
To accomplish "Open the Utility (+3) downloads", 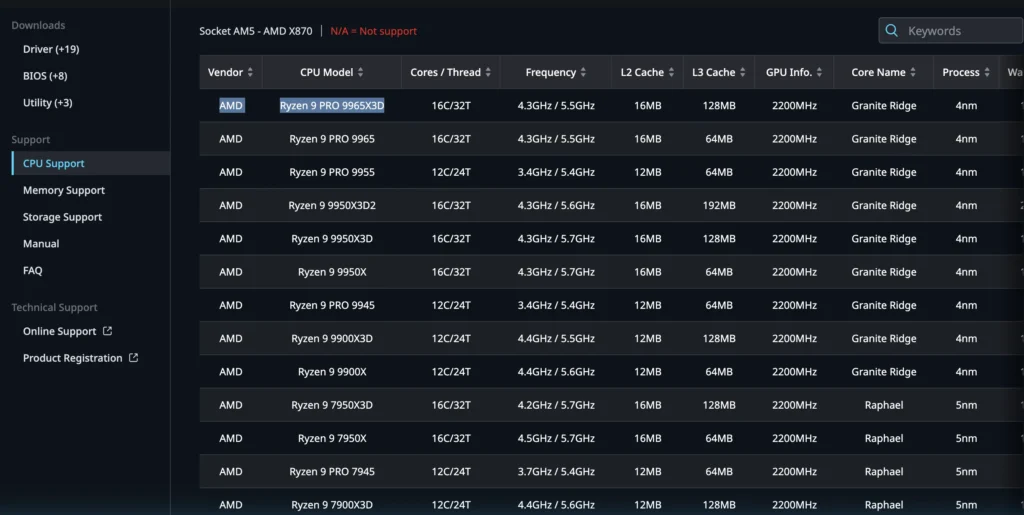I will tap(48, 102).
